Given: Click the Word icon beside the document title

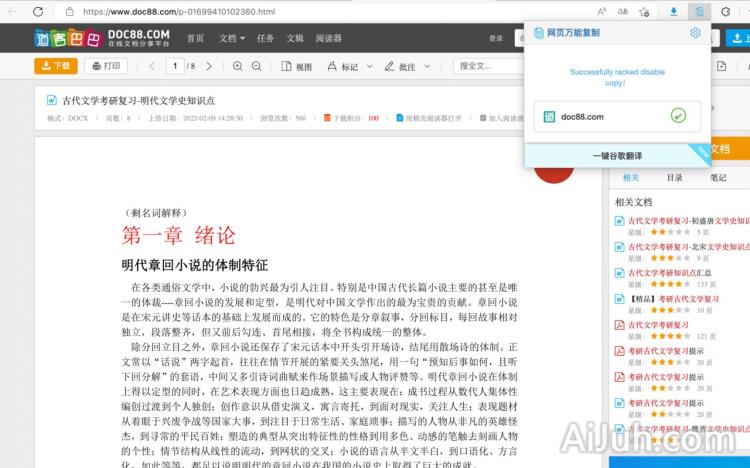Looking at the screenshot, I should coord(52,100).
